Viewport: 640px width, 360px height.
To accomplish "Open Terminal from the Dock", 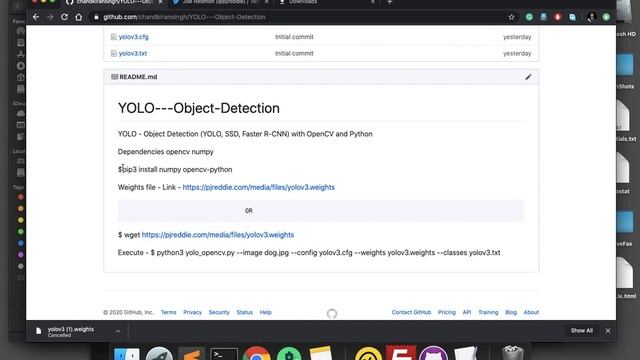I will pos(224,353).
